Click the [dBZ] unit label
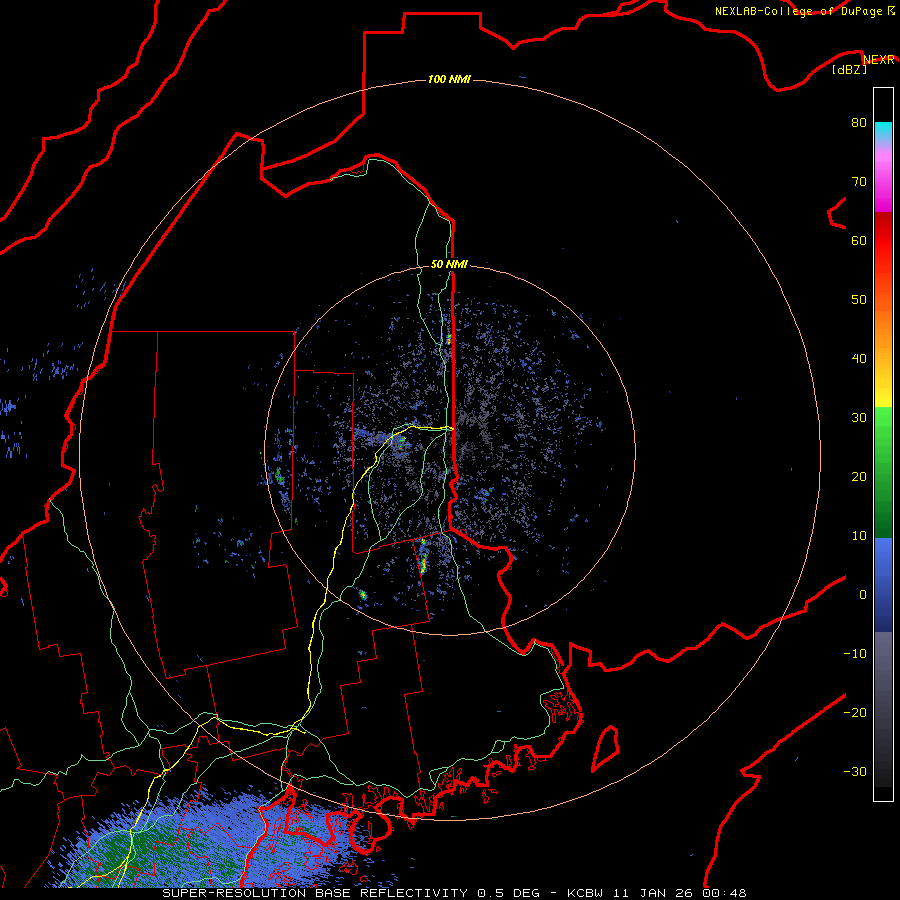The height and width of the screenshot is (900, 900). click(x=849, y=70)
